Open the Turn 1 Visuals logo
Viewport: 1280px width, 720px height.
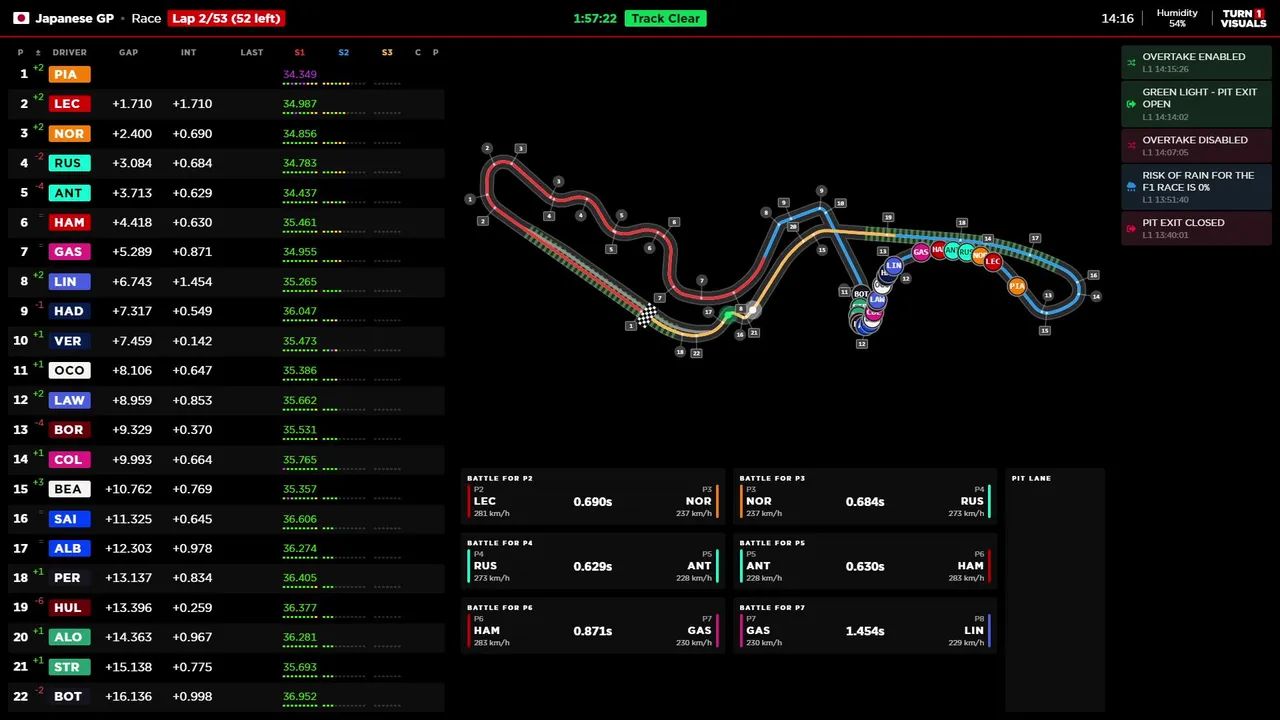(x=1243, y=18)
